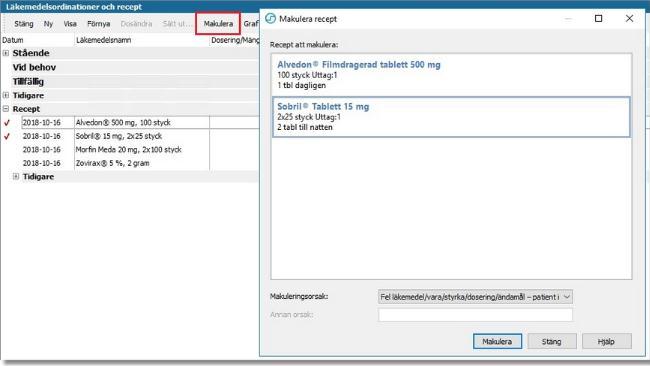
Task: Click Förnya in the toolbar
Action: 99,24
